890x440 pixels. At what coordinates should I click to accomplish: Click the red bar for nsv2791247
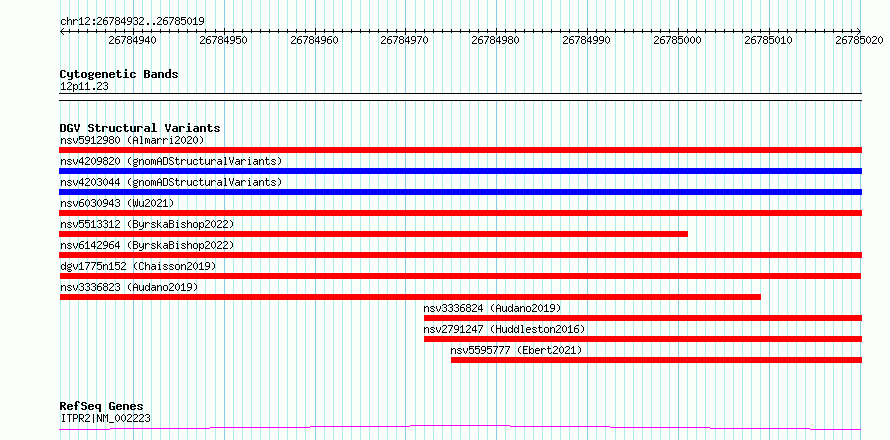tap(643, 339)
